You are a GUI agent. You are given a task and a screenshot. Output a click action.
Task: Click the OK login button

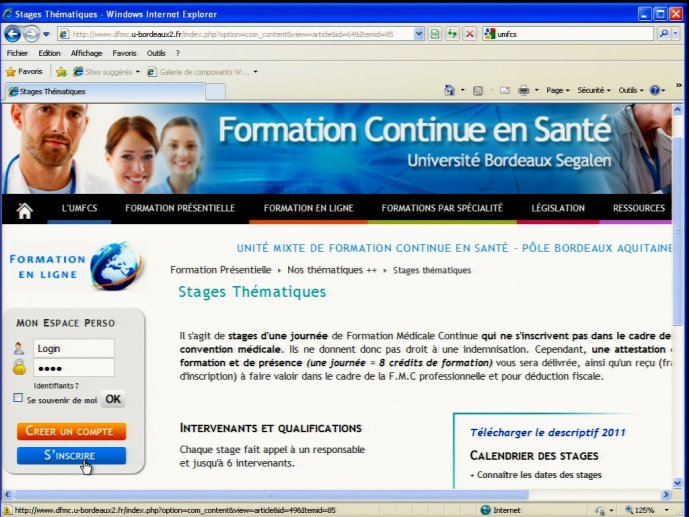tap(113, 399)
